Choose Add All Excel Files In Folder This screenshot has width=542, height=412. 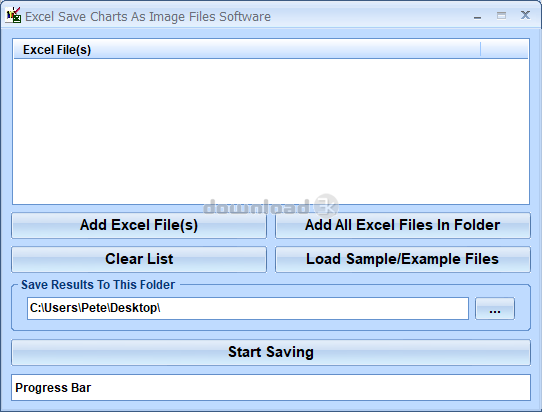[x=403, y=225]
